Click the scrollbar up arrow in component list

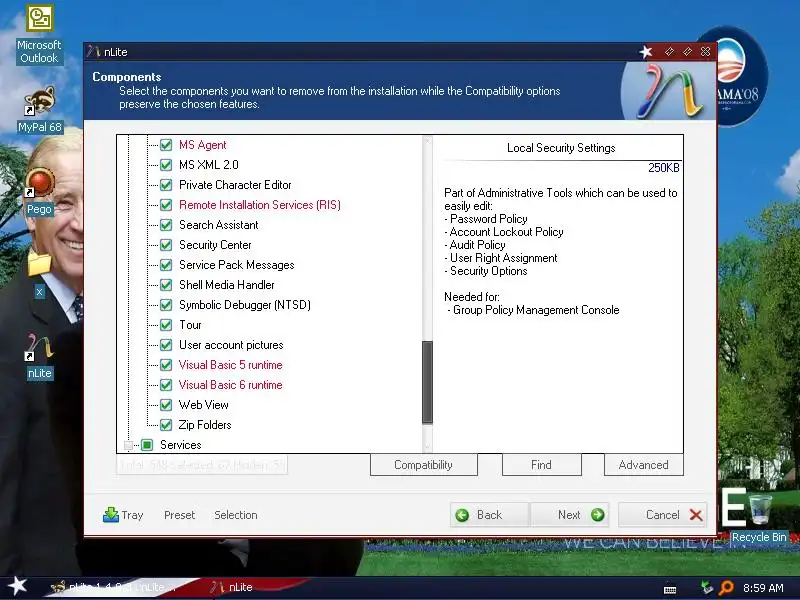(x=428, y=141)
